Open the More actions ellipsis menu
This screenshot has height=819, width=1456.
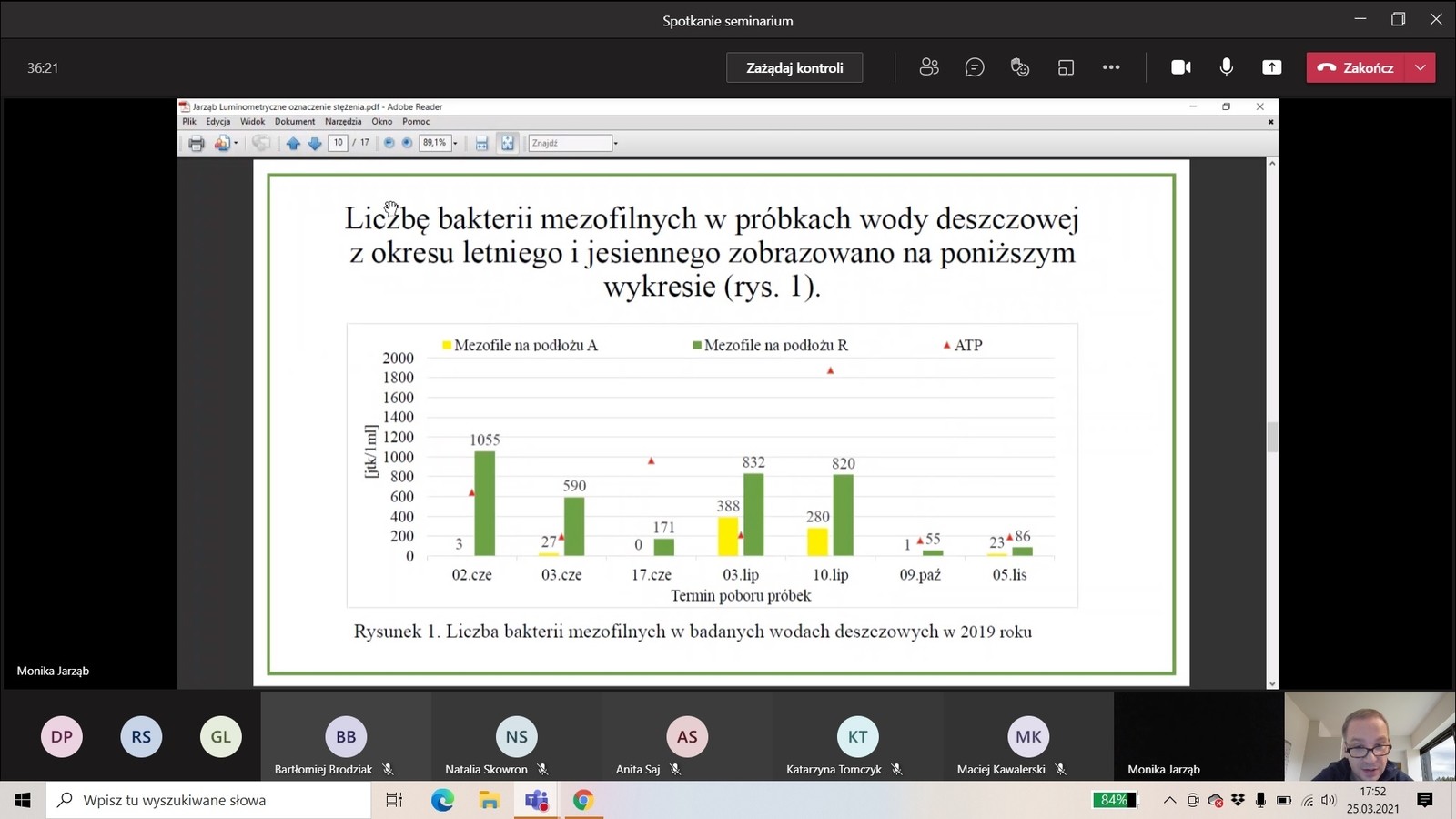click(1111, 67)
